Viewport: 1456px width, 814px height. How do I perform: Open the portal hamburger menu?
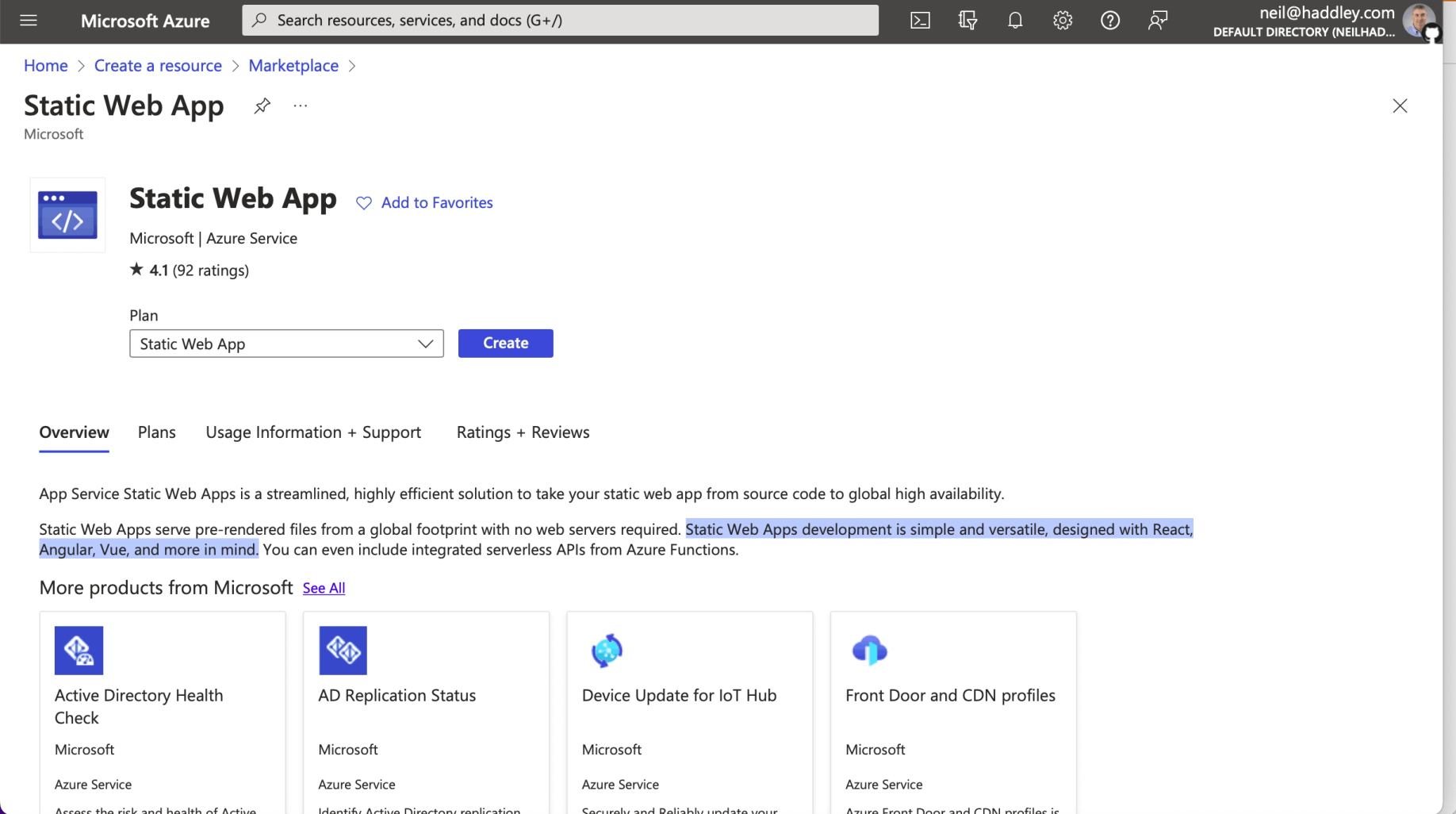(x=29, y=21)
